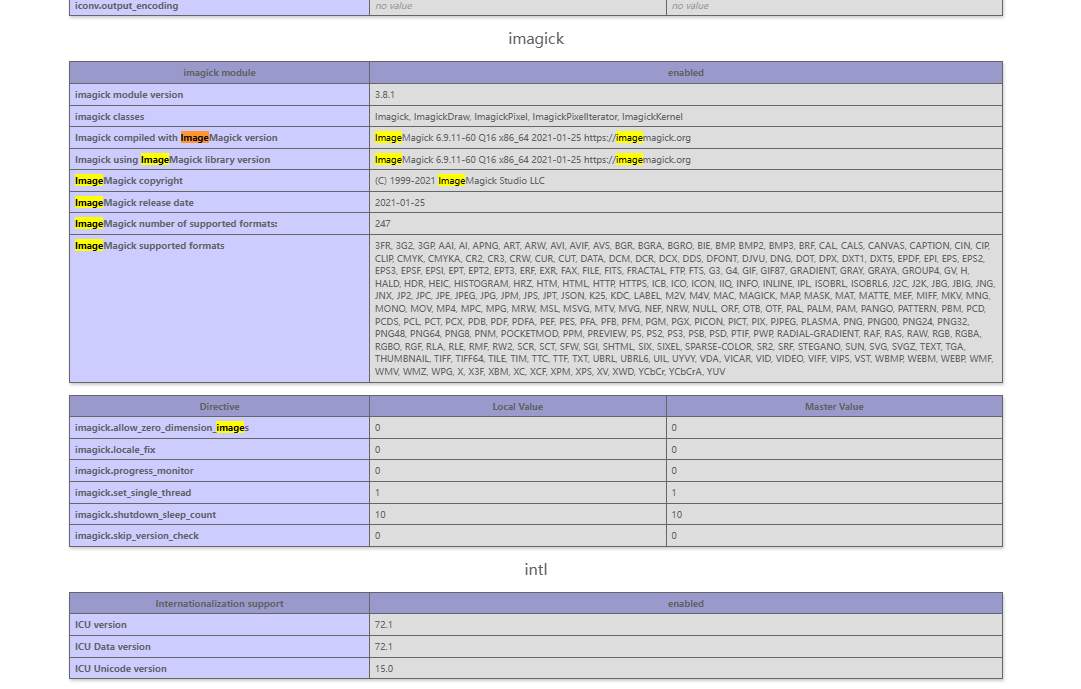Image resolution: width=1081 pixels, height=689 pixels.
Task: Select the 'imagick classes' row label
Action: pos(110,117)
